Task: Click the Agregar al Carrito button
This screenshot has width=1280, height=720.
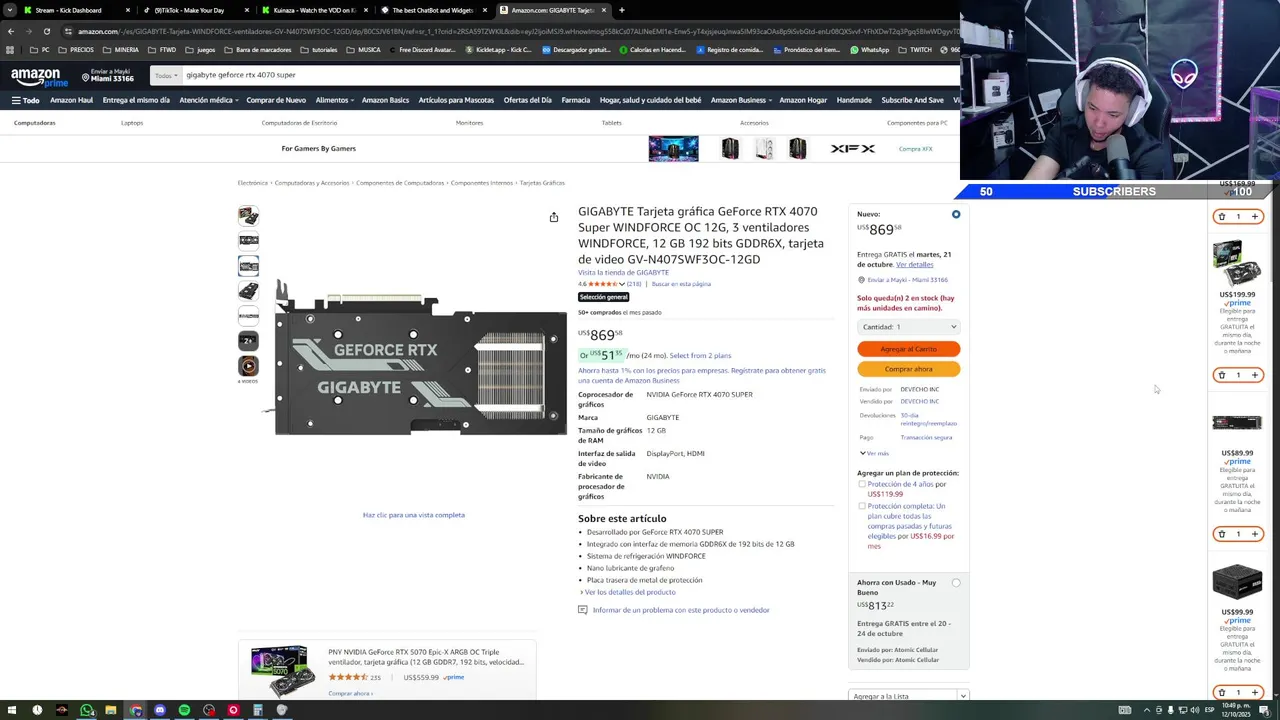Action: point(908,349)
